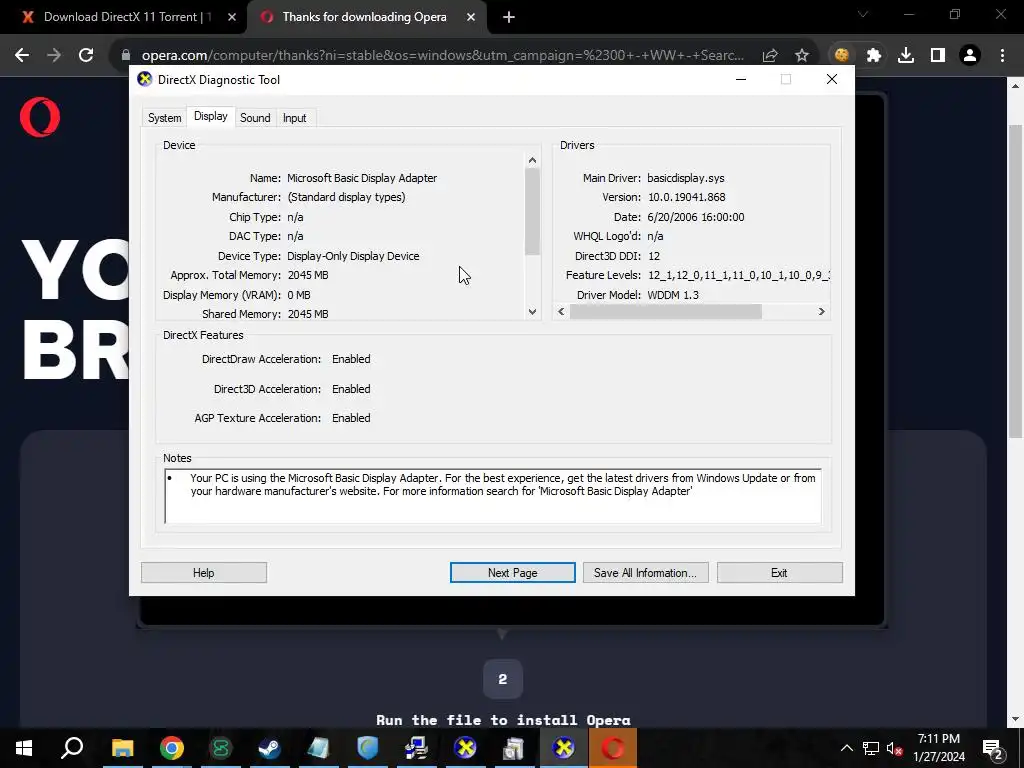Open the document stack taskbar icon
The width and height of the screenshot is (1024, 768).
[514, 748]
